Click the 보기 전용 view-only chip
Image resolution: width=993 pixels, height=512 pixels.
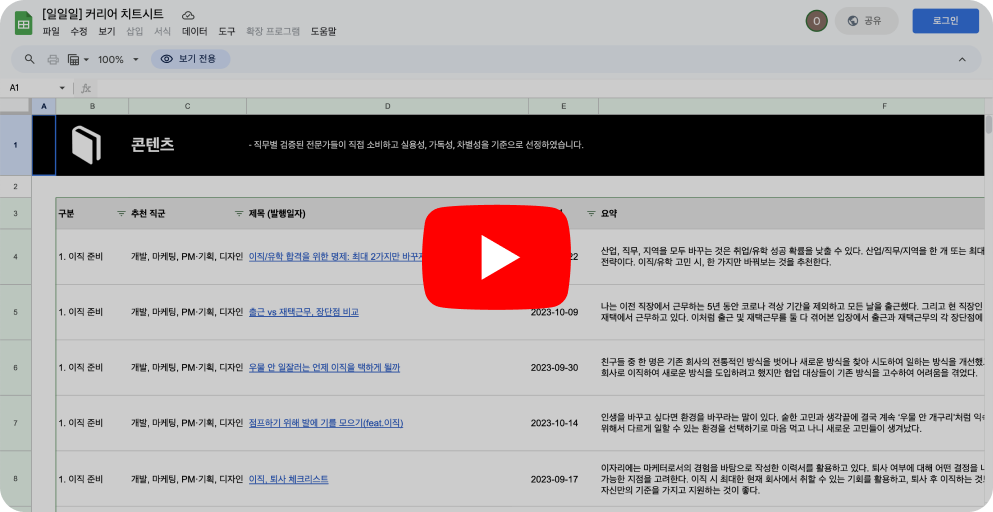pos(190,59)
